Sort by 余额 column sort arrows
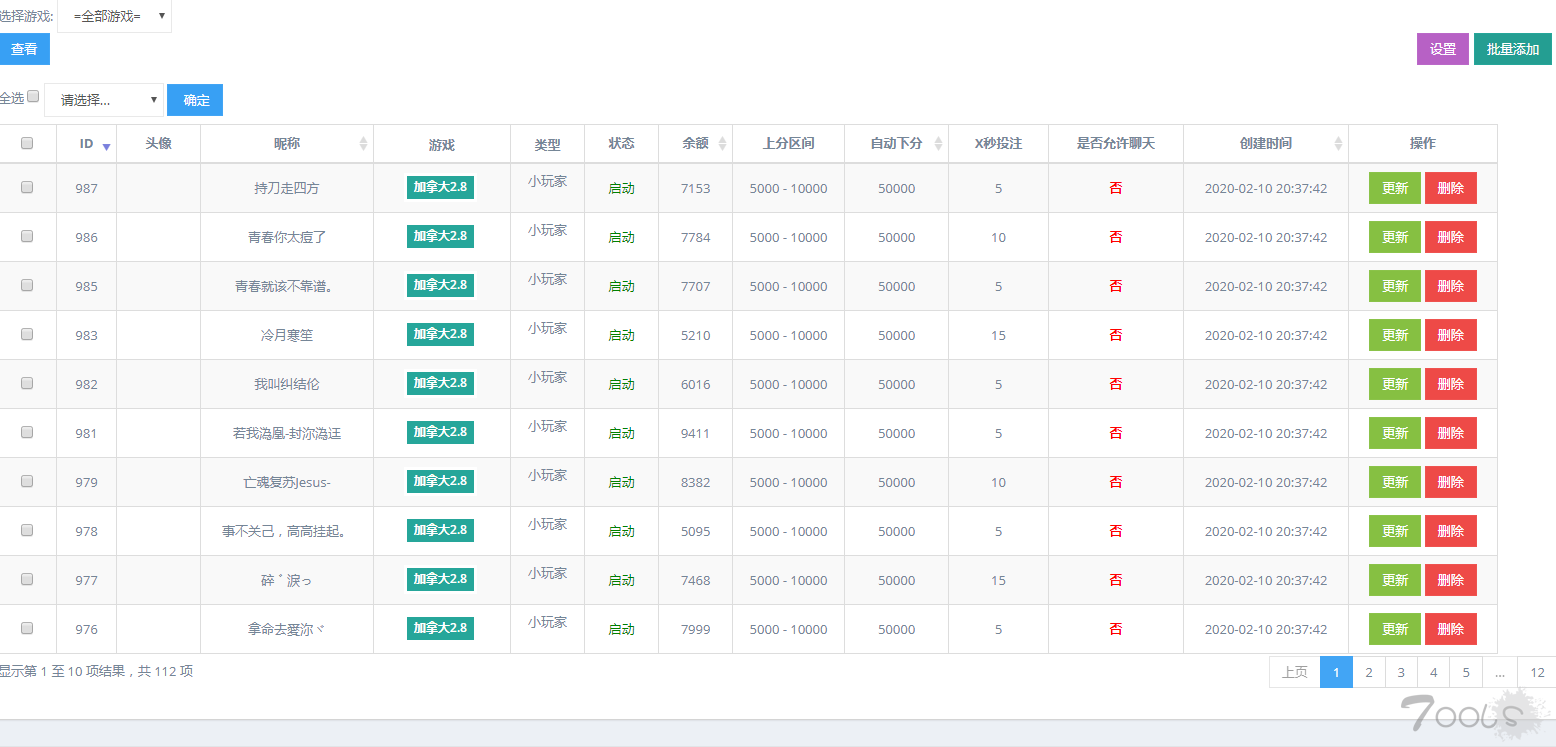 coord(722,144)
